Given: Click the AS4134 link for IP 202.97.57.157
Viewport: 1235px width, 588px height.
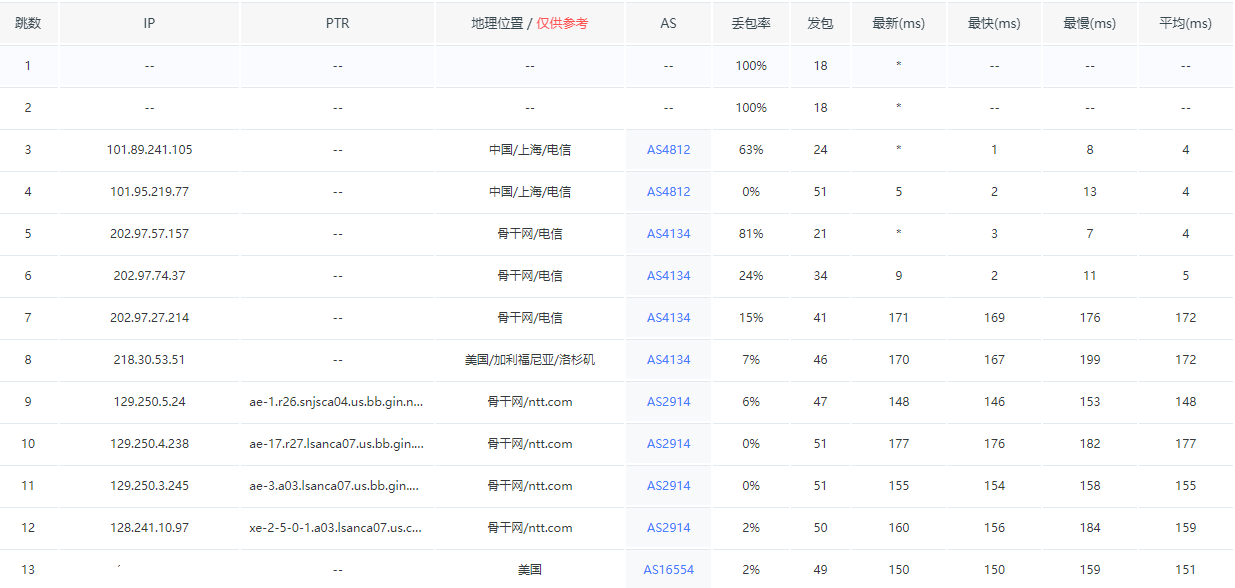Looking at the screenshot, I should [668, 234].
